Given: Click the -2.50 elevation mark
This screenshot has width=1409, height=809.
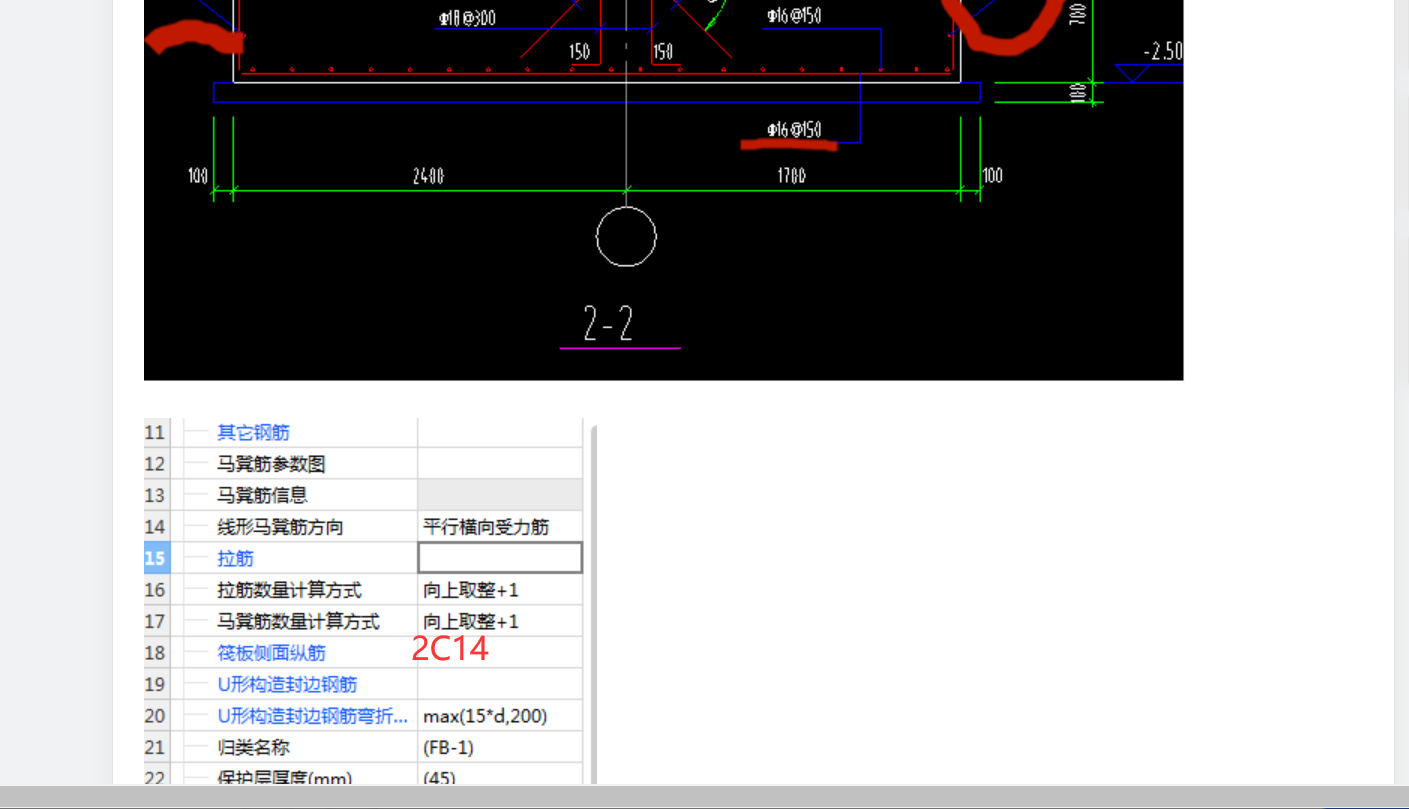Looking at the screenshot, I should [x=1163, y=52].
